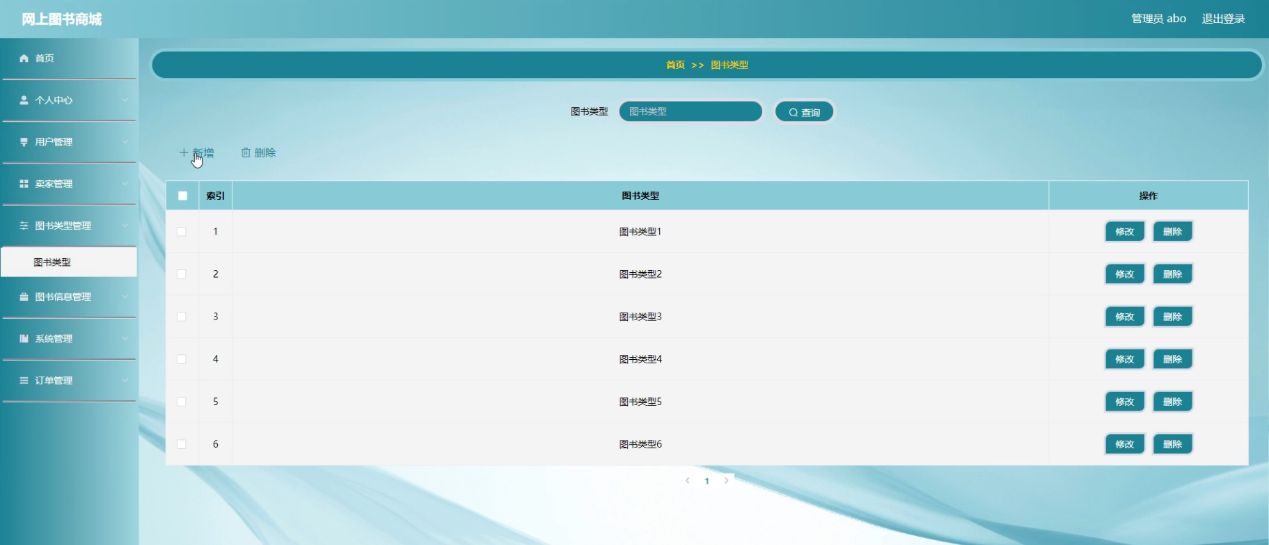Click the 操作 column header
This screenshot has width=1269, height=545.
click(1148, 196)
